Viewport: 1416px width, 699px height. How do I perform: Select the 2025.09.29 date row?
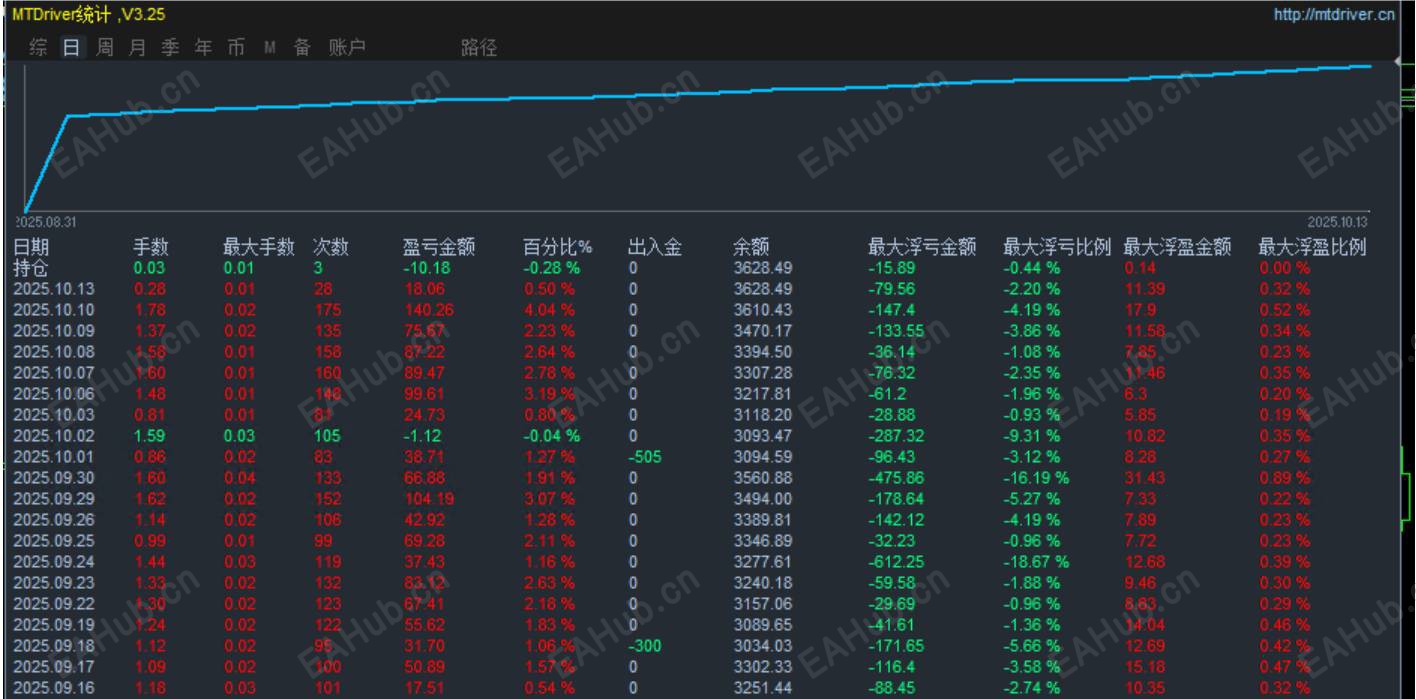52,499
